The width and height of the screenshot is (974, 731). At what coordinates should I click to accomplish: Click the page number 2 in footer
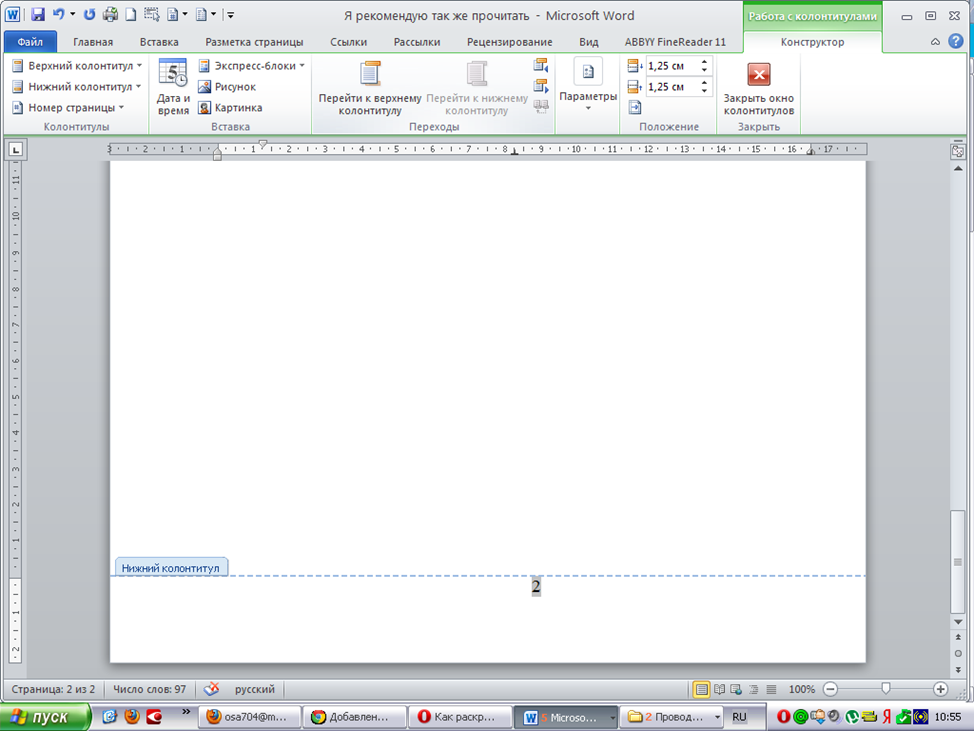click(x=536, y=586)
